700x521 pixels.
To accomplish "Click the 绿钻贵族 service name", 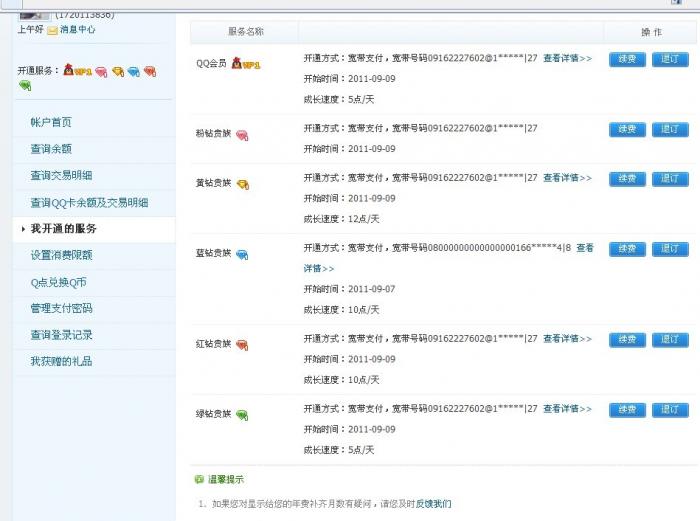I will (214, 414).
